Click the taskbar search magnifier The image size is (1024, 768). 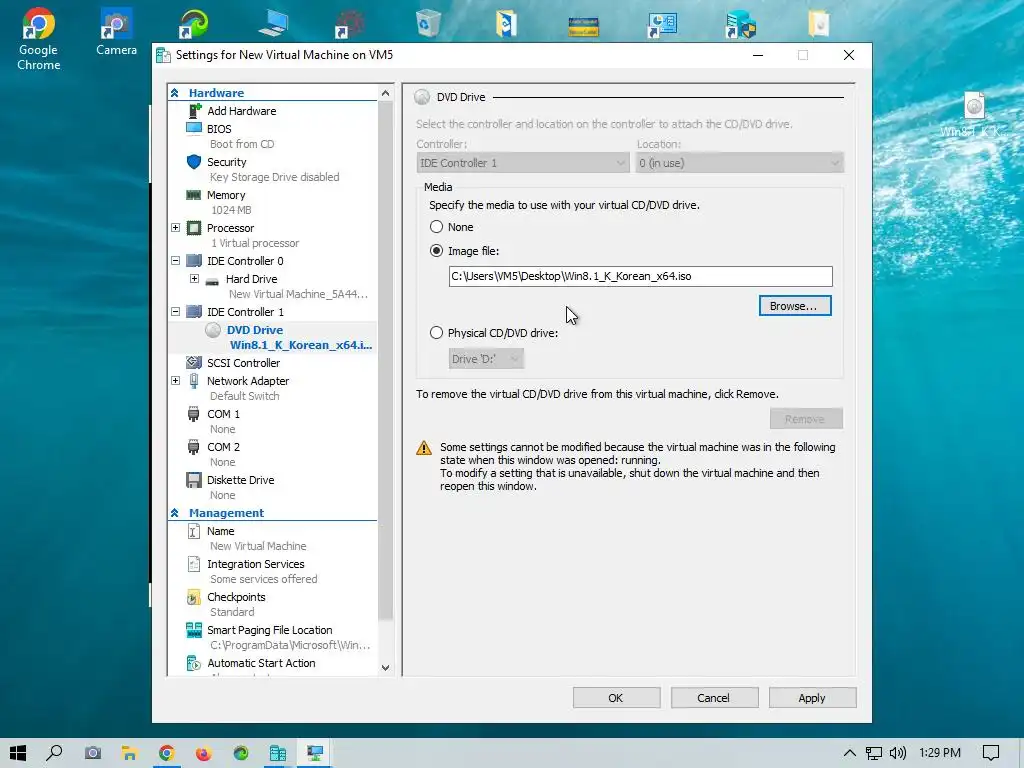55,753
